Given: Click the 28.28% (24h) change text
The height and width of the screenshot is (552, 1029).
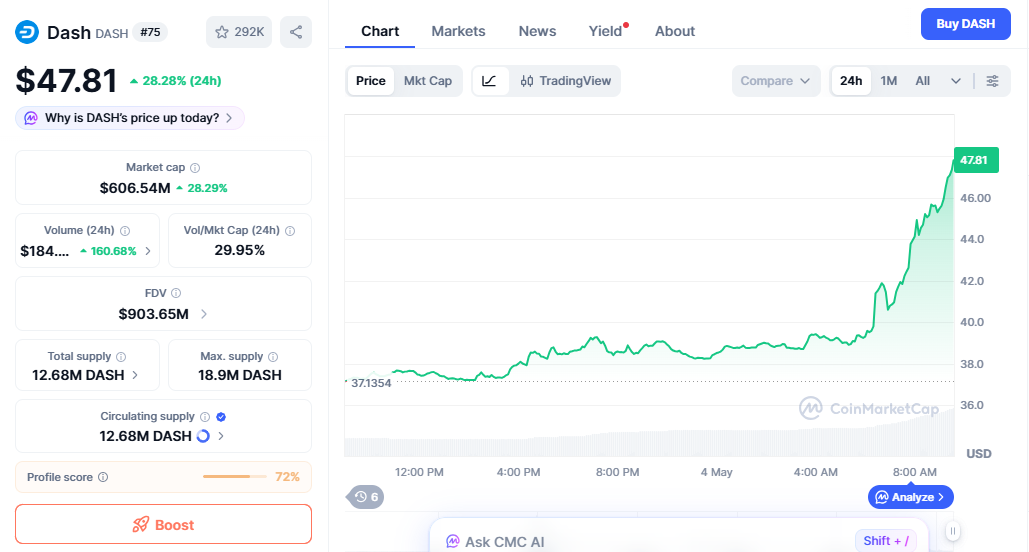Looking at the screenshot, I should pos(182,81).
